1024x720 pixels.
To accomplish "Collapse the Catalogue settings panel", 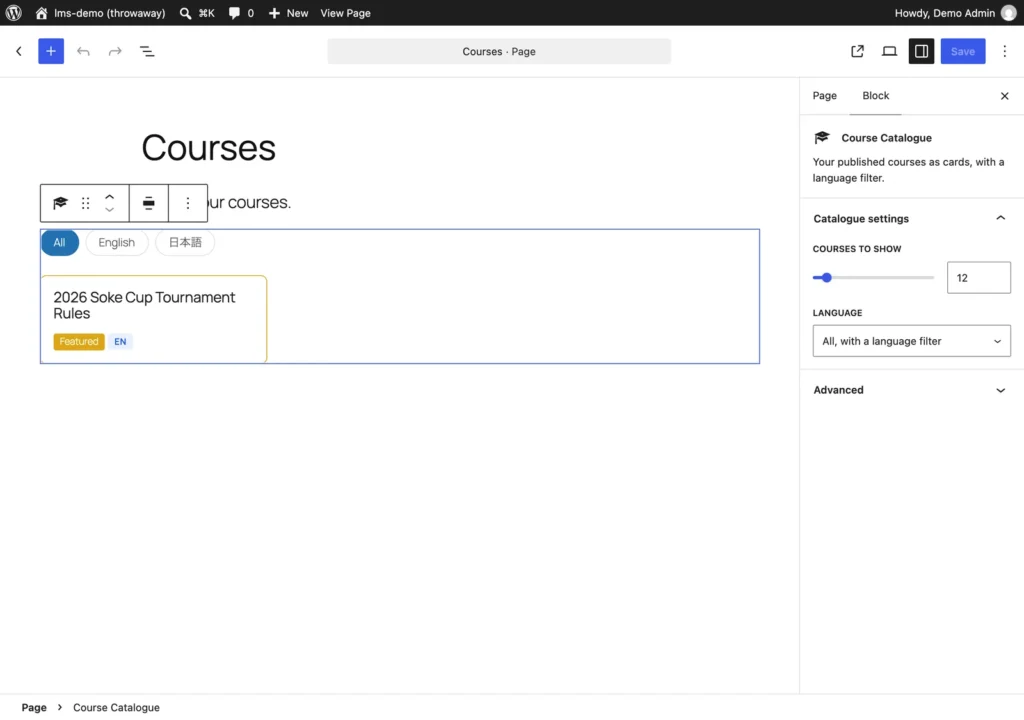I will point(912,218).
